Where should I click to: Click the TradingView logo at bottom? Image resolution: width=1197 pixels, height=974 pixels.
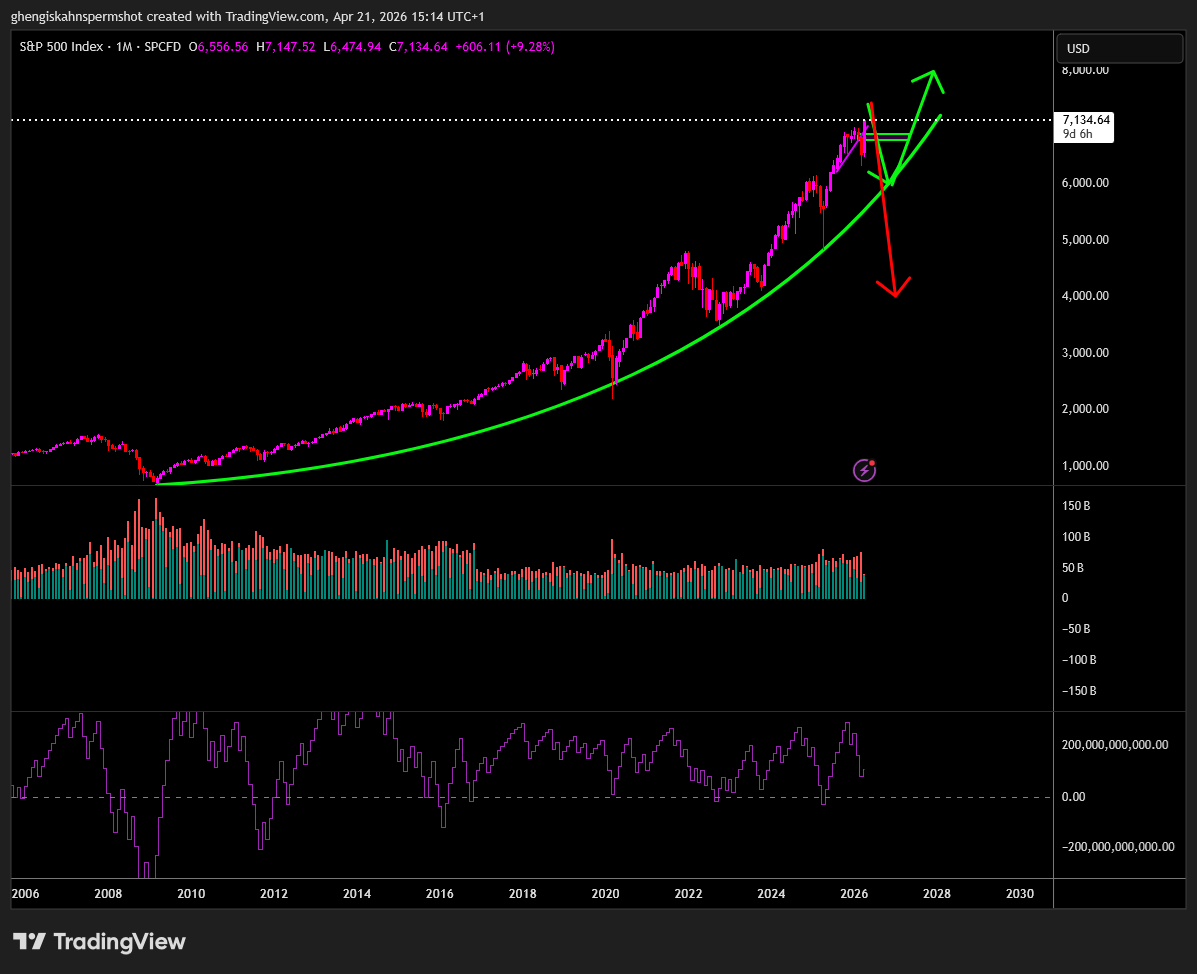point(99,941)
